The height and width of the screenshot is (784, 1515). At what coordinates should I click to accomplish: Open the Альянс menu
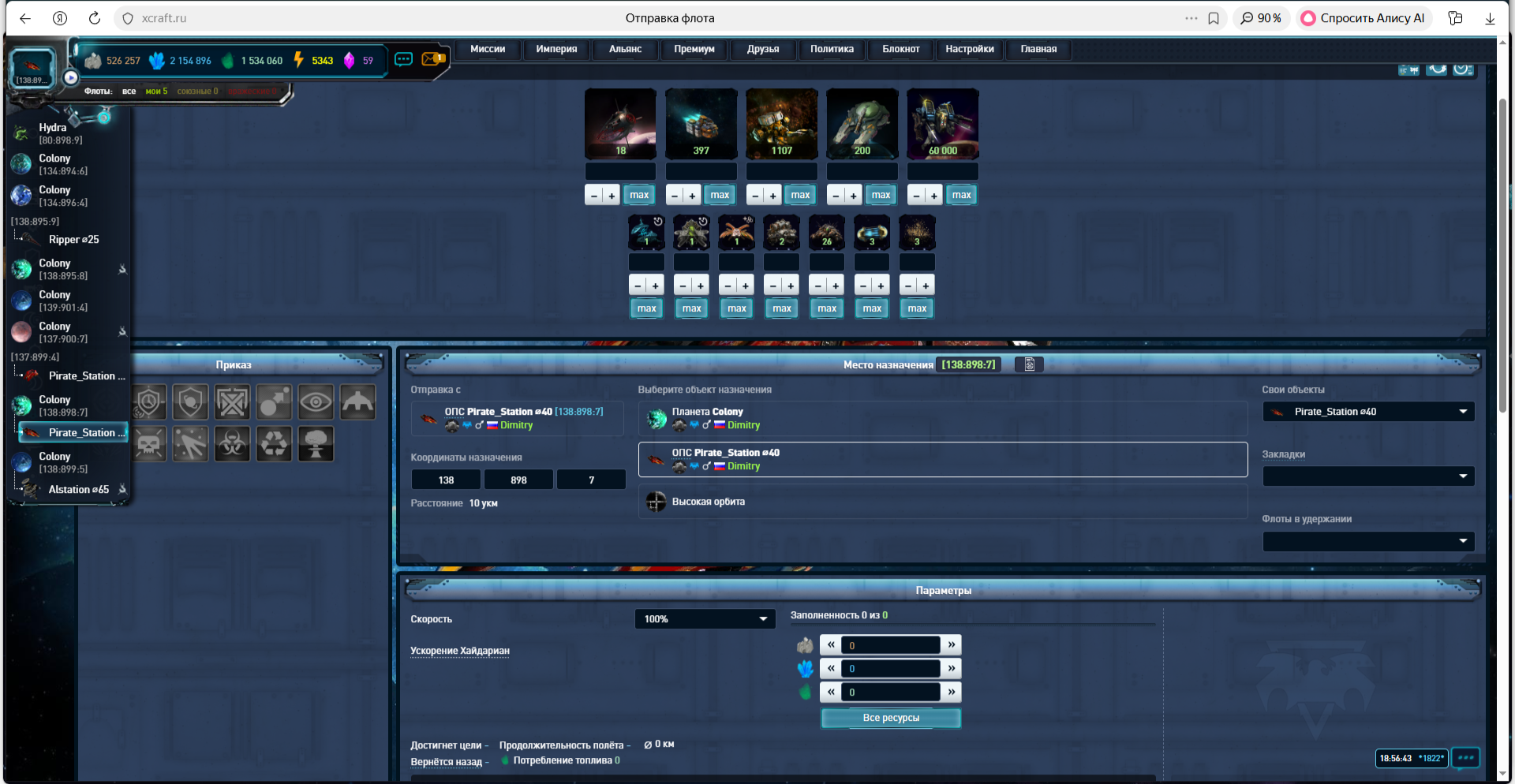625,49
